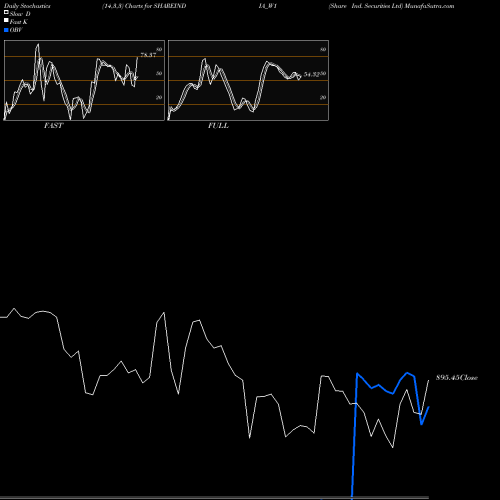The image size is (500, 500).
Task: Click the Fast K legend swatch
Action: [6, 20]
